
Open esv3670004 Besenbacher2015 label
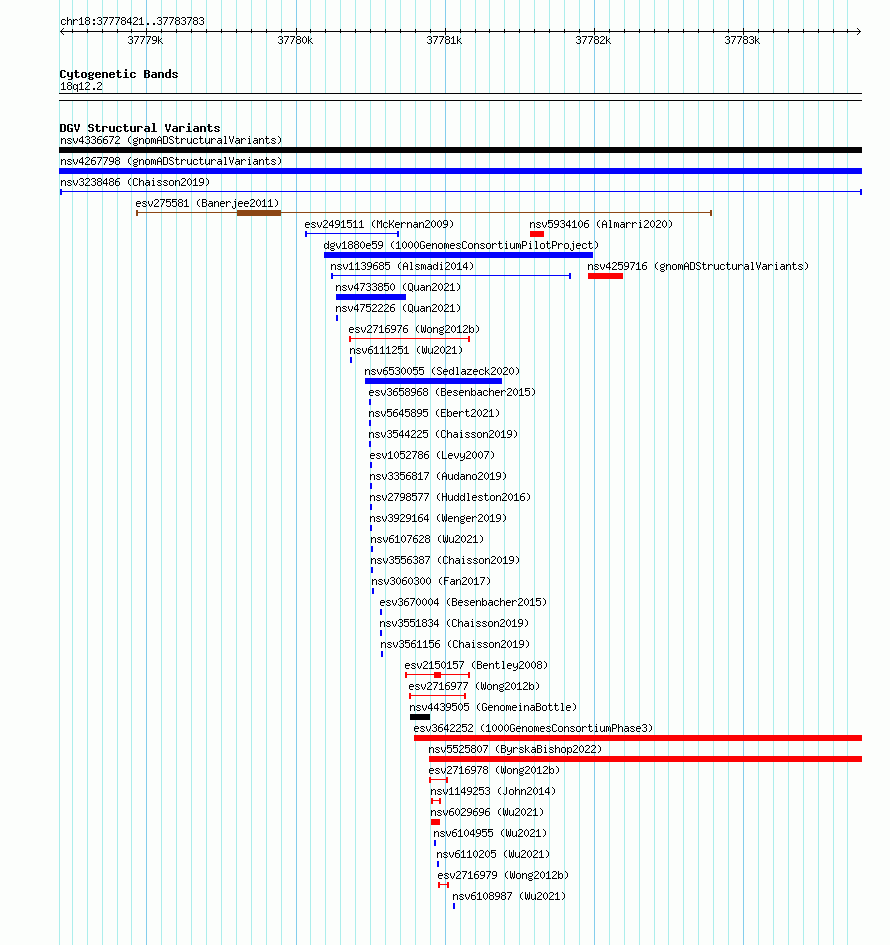tap(463, 603)
